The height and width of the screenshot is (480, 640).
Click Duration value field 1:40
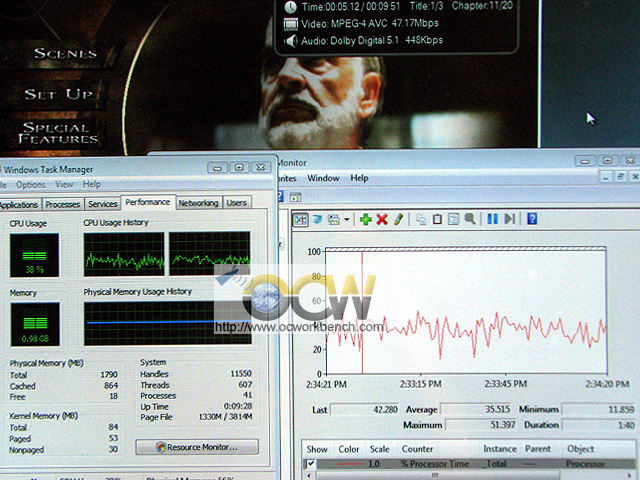tap(599, 424)
